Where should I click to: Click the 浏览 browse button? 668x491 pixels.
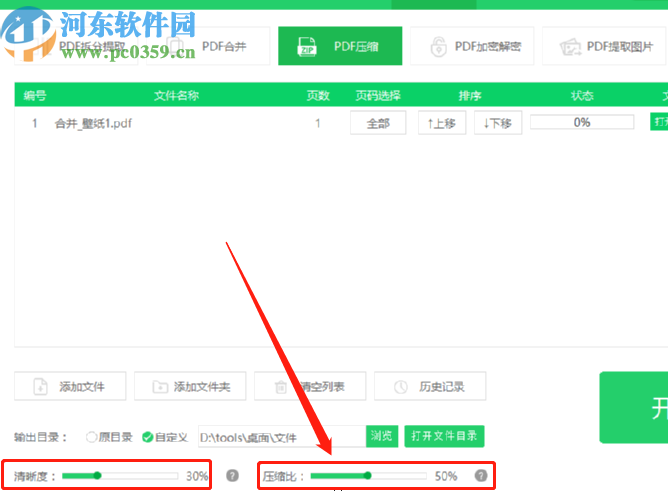point(382,436)
